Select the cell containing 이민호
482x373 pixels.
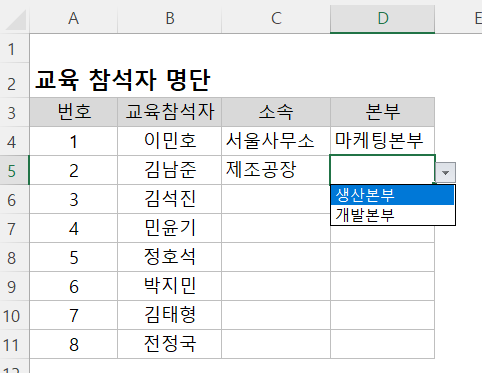click(x=170, y=141)
